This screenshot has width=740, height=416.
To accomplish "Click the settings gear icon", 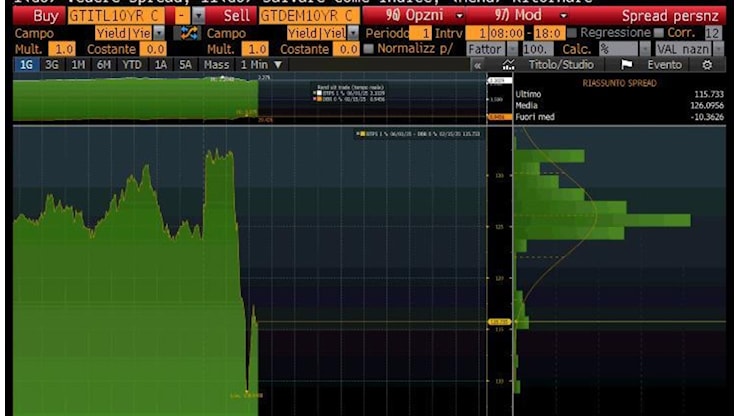I will [706, 65].
